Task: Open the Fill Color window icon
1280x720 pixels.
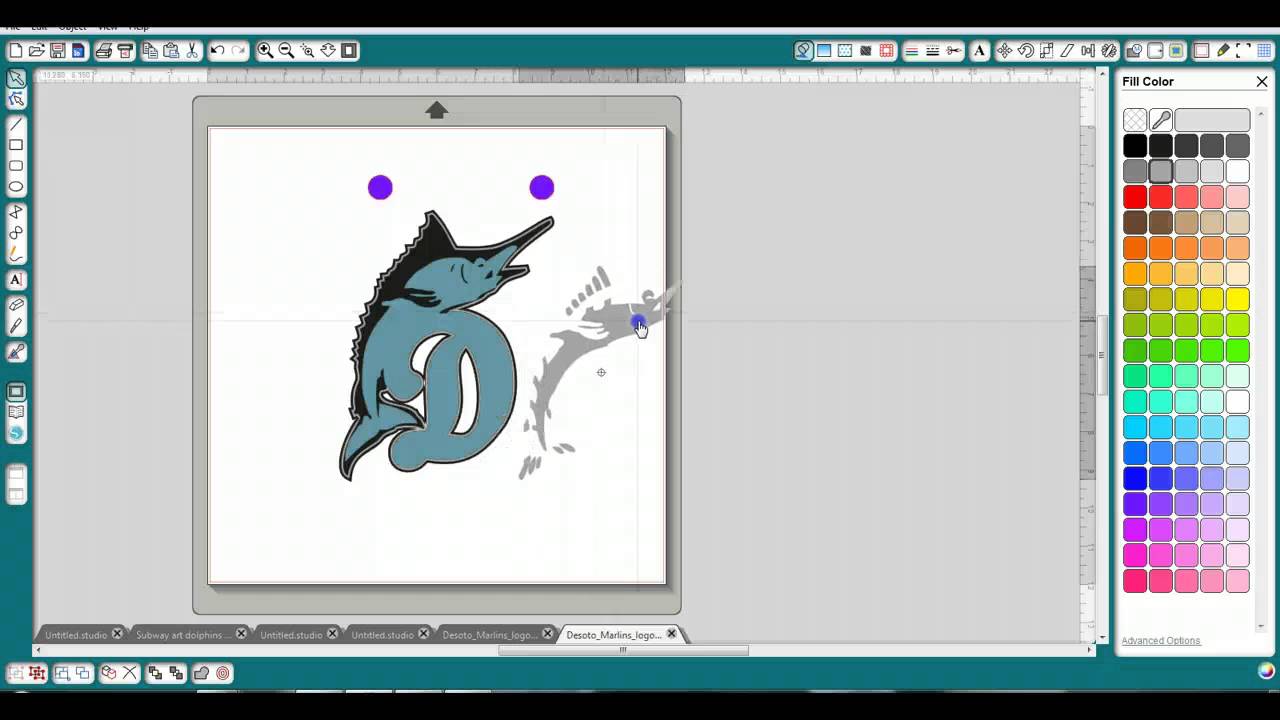Action: (804, 50)
